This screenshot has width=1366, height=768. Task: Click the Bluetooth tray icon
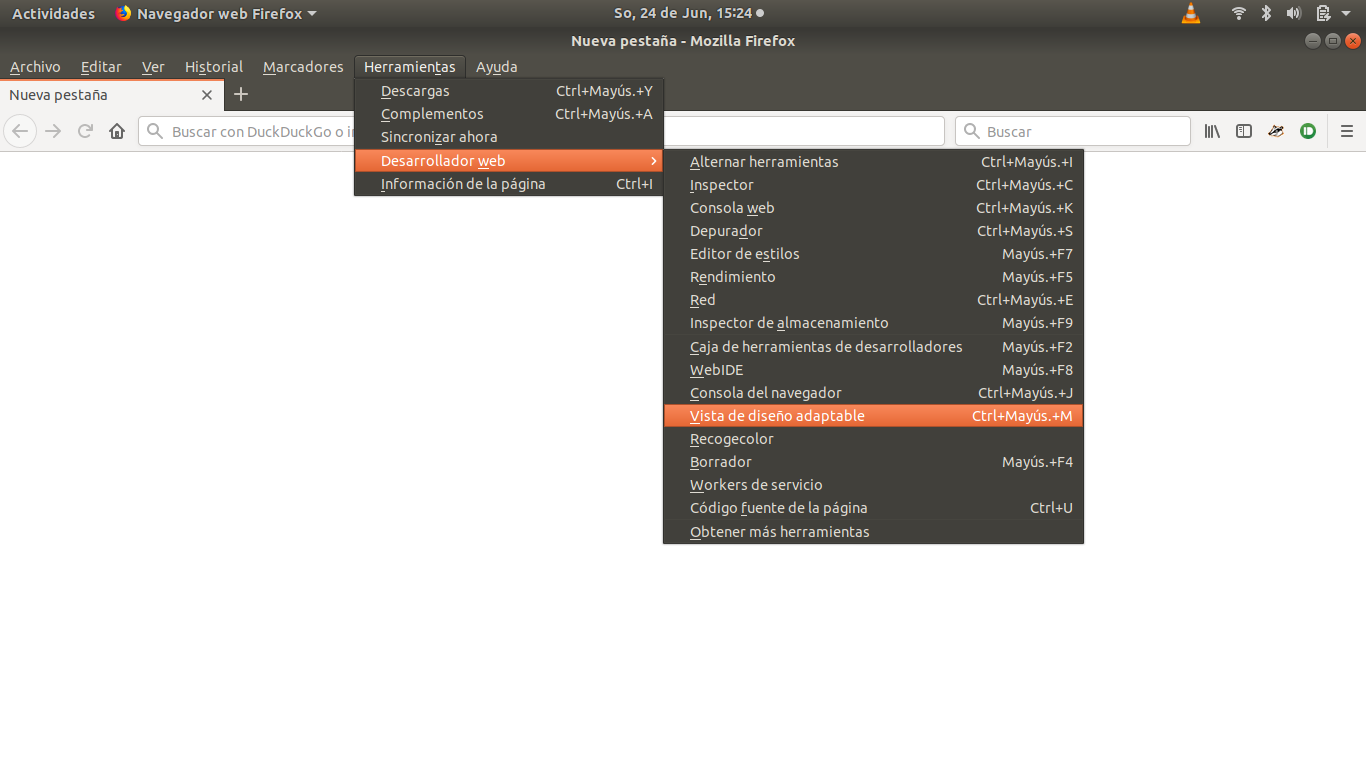click(x=1266, y=13)
